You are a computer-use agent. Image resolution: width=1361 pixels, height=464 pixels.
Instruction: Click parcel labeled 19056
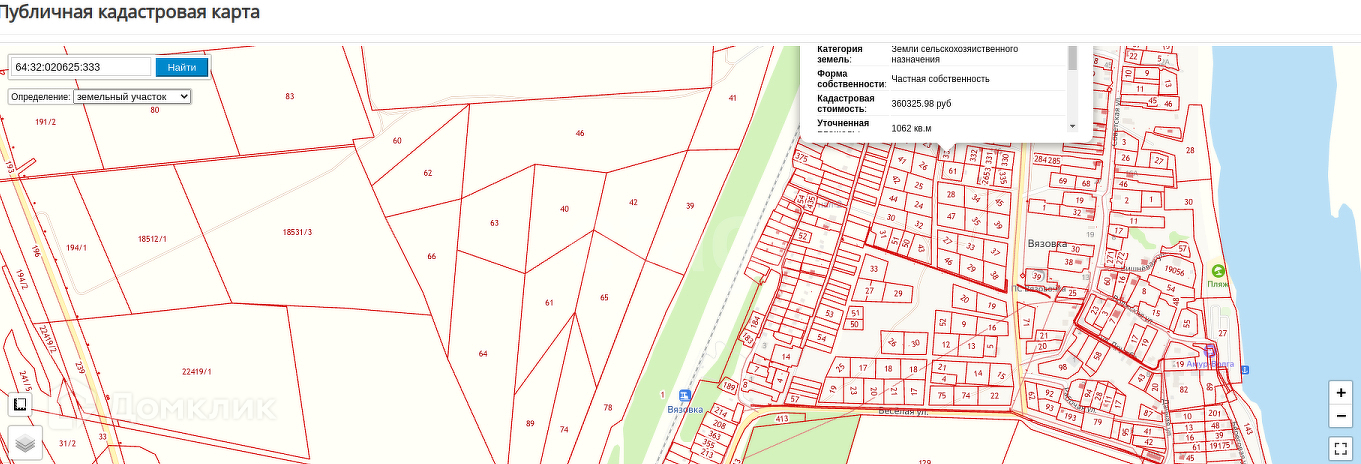[x=1174, y=269]
